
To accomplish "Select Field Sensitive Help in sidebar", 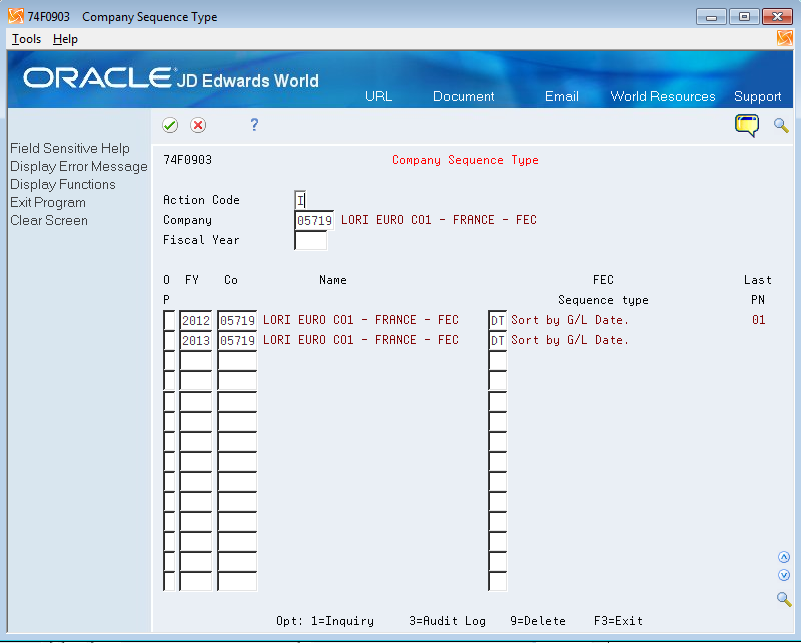I will click(x=70, y=148).
